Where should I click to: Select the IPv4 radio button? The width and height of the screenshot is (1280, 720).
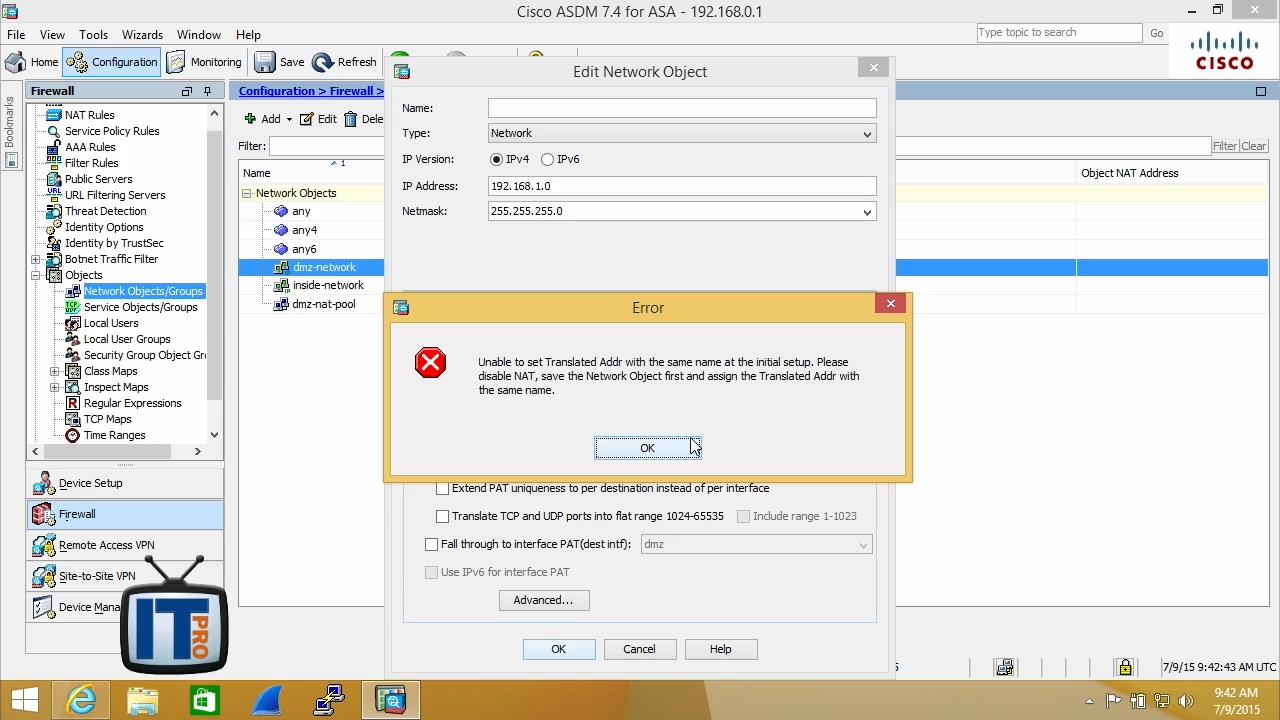tap(496, 159)
